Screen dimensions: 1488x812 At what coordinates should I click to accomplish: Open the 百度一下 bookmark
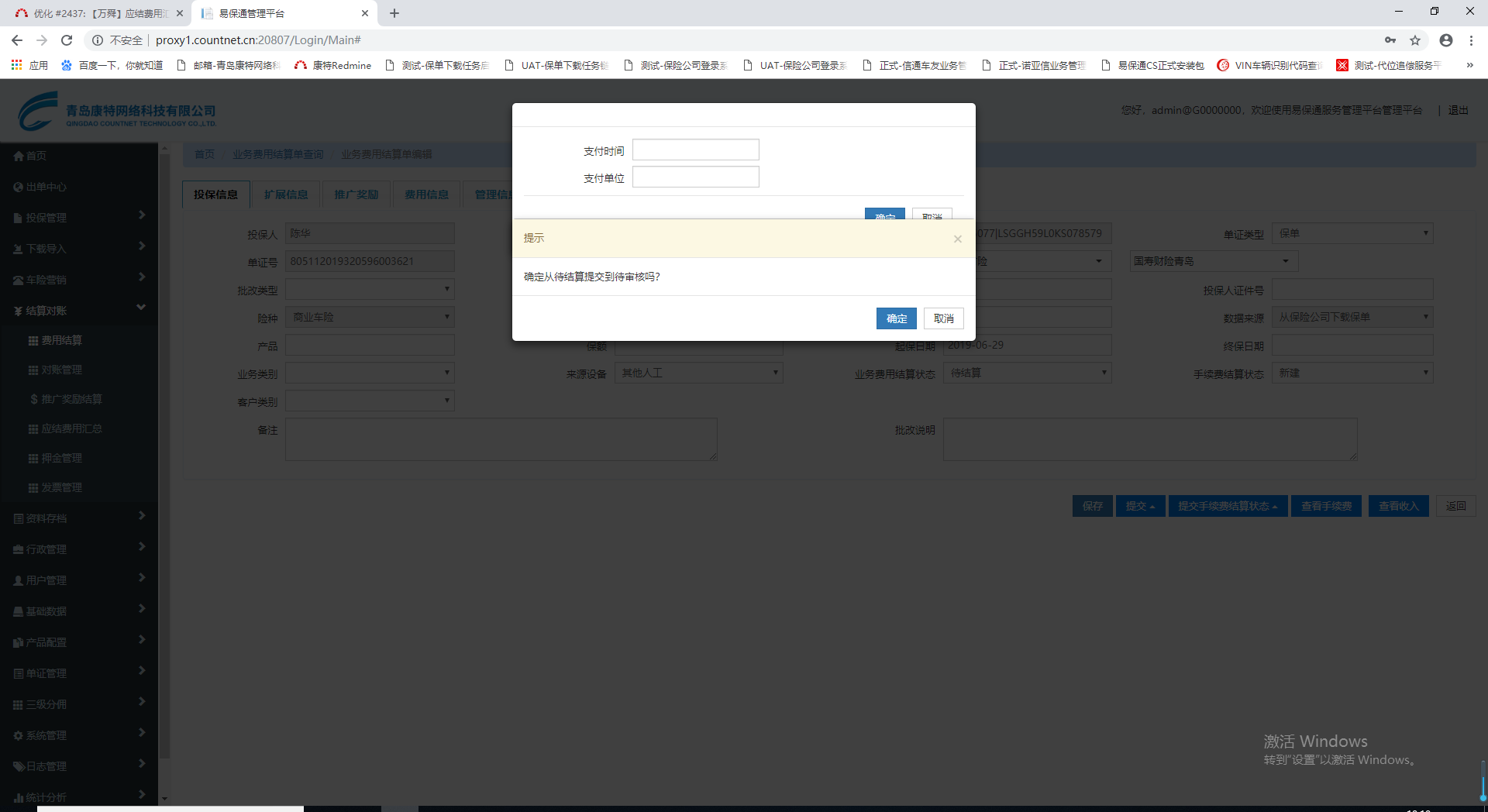[112, 65]
